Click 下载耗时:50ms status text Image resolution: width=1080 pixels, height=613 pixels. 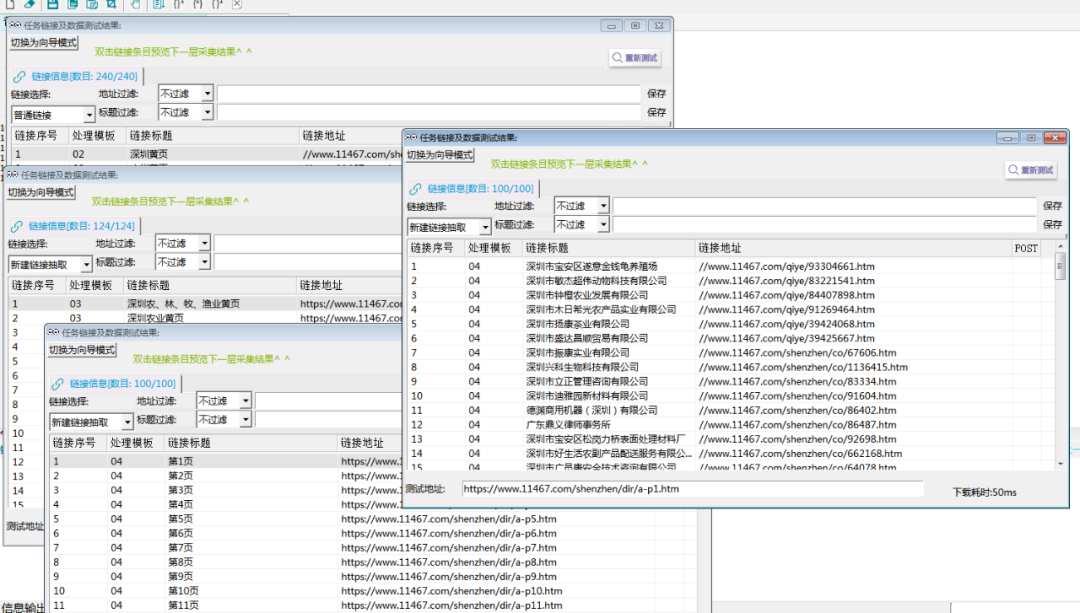(984, 492)
